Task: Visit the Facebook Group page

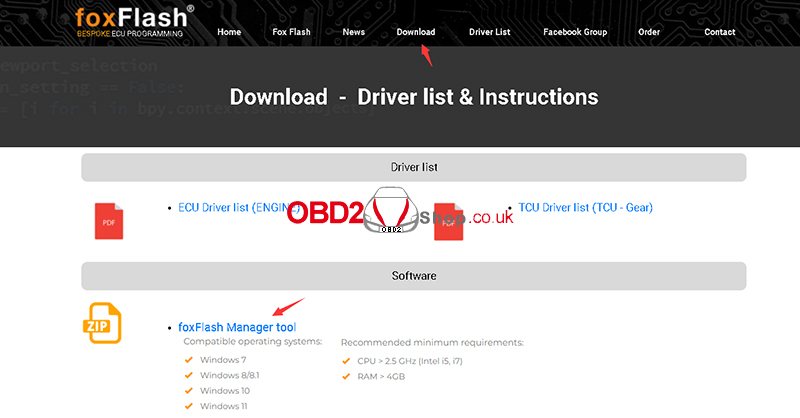Action: click(574, 32)
